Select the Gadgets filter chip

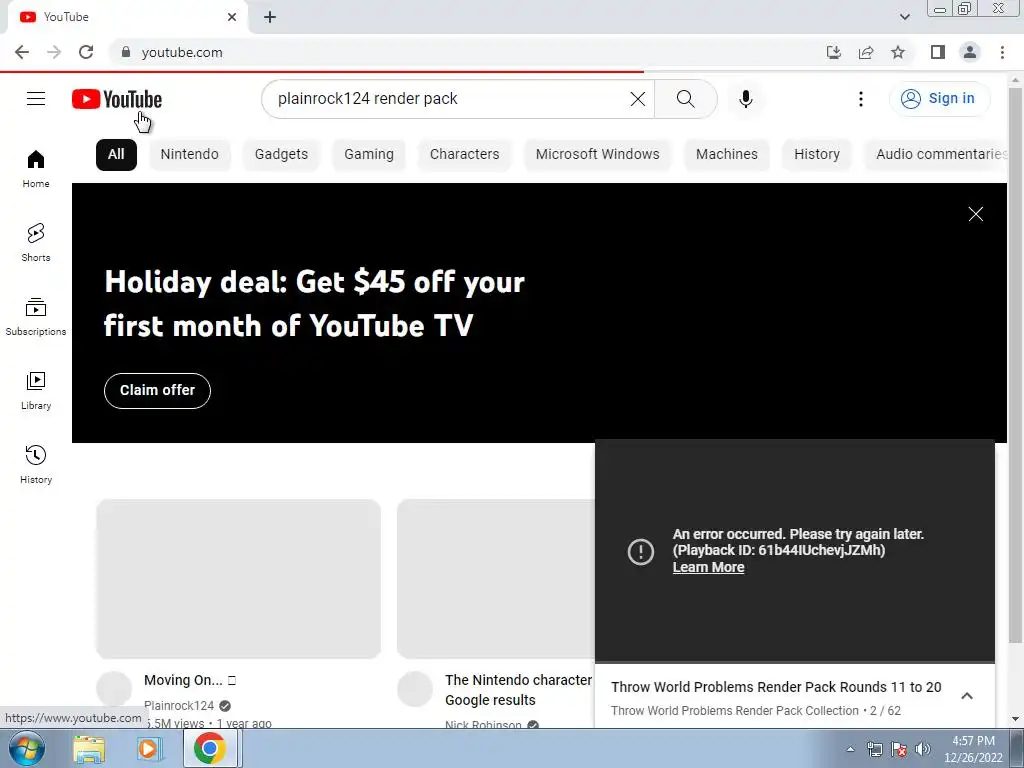281,155
